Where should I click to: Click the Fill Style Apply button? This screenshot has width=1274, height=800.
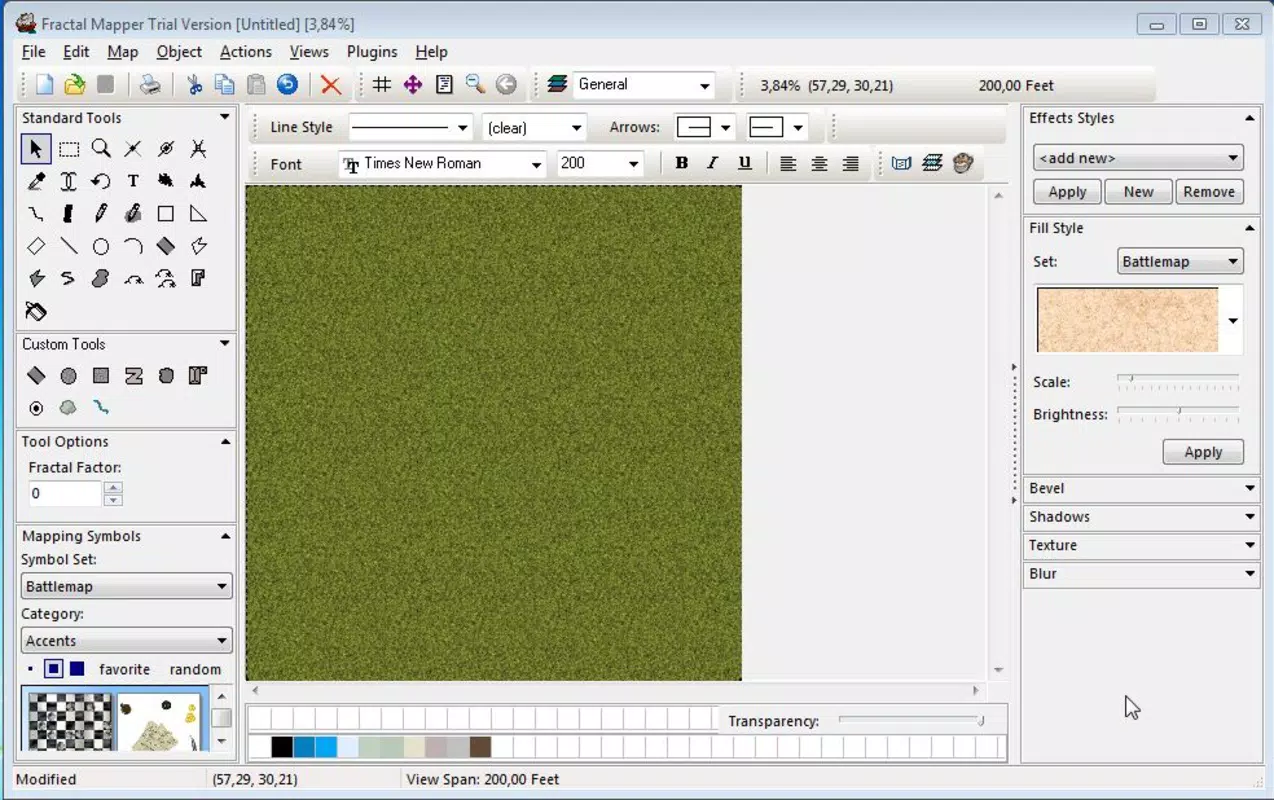click(1203, 452)
